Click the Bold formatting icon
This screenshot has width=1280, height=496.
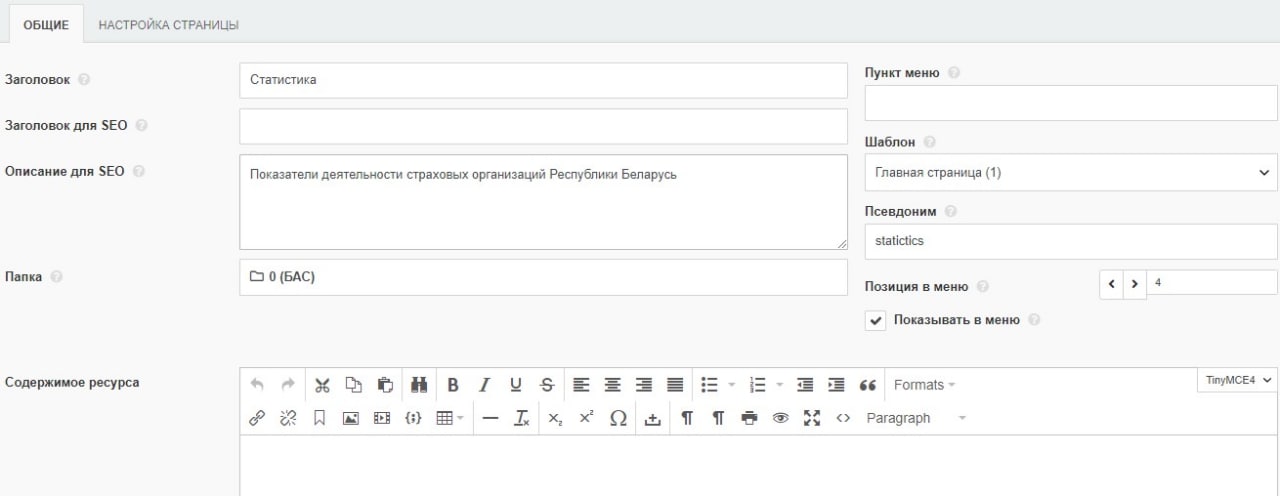pyautogui.click(x=453, y=385)
